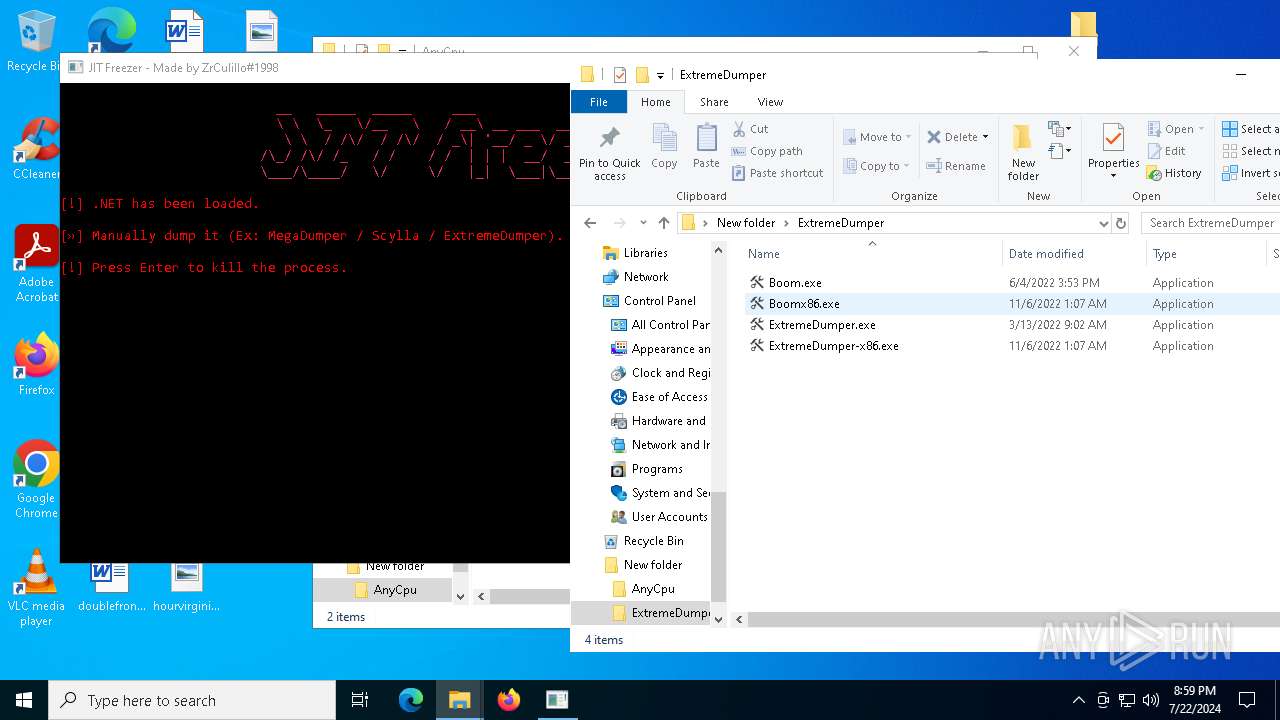The height and width of the screenshot is (720, 1280).
Task: Open the recent locations dropdown chevron
Action: (x=642, y=224)
